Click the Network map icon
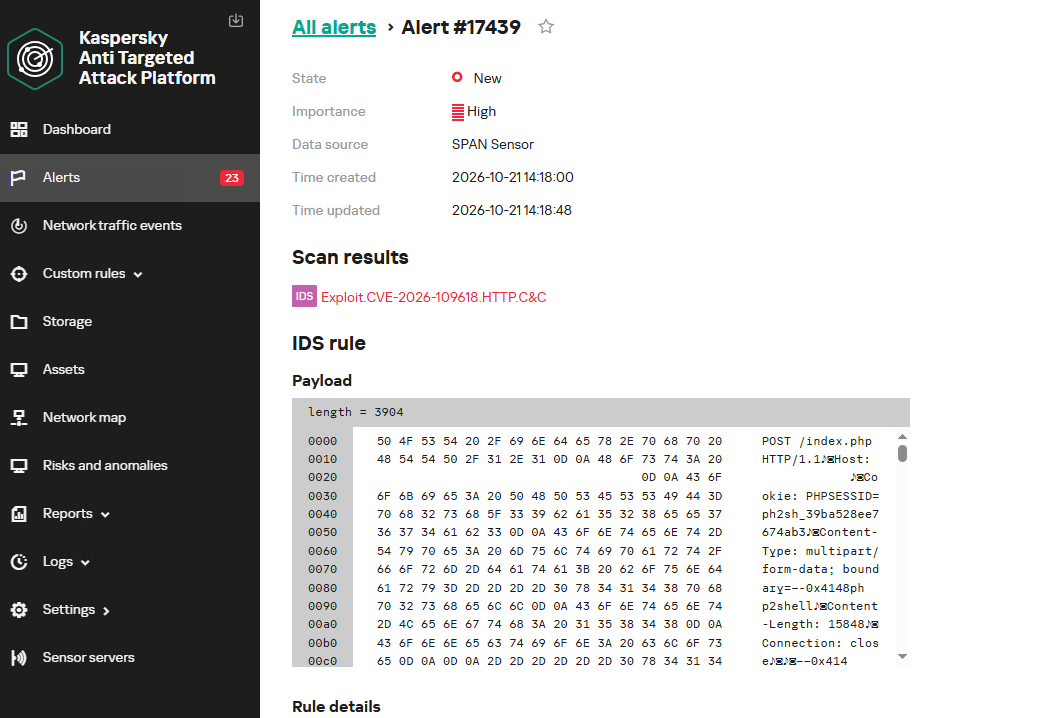 19,418
